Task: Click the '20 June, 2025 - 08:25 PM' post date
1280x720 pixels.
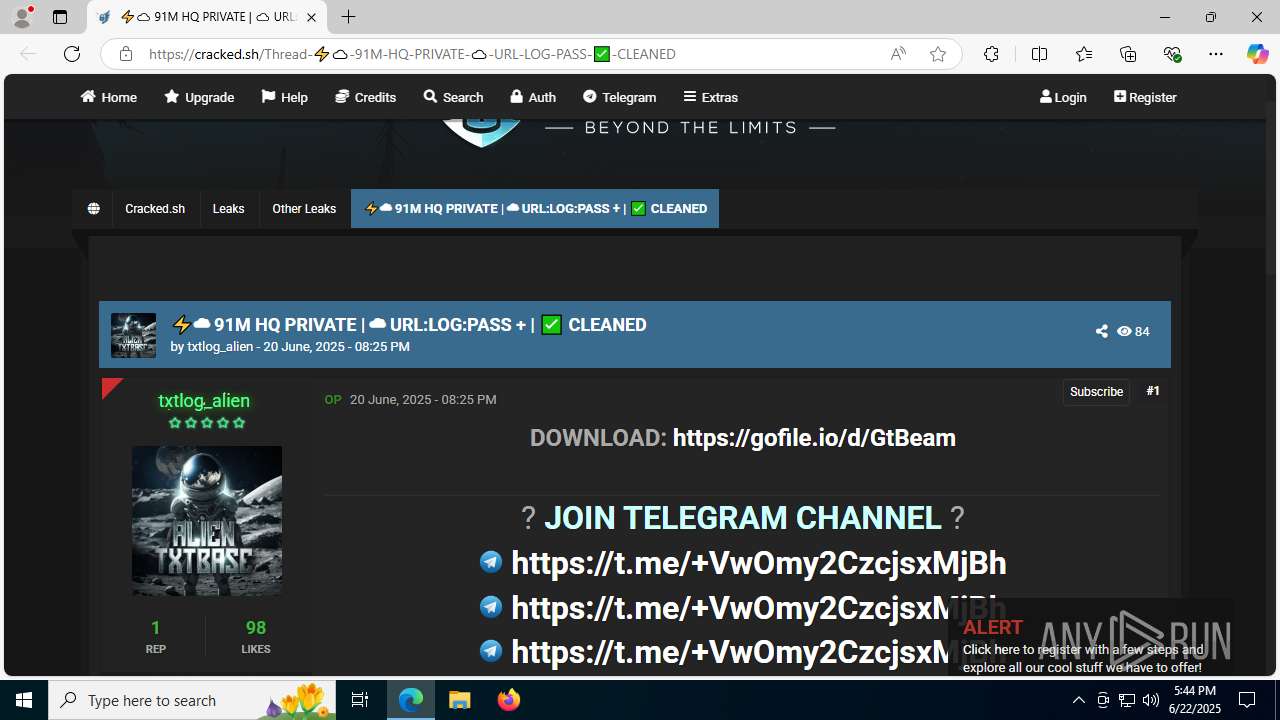Action: [x=423, y=399]
